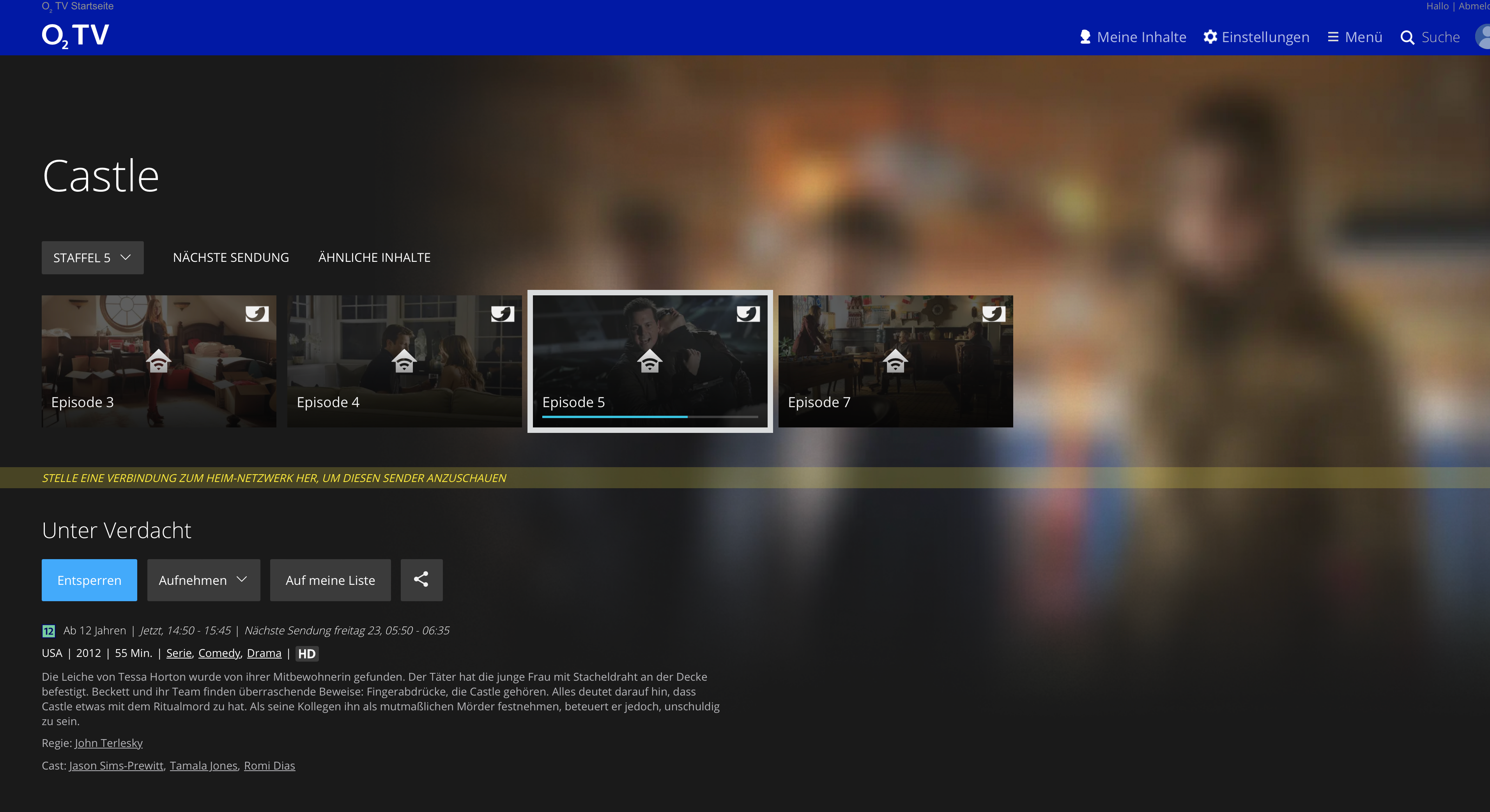Image resolution: width=1490 pixels, height=812 pixels.
Task: Click Nächste Sendung freitag 23 text
Action: pos(347,630)
